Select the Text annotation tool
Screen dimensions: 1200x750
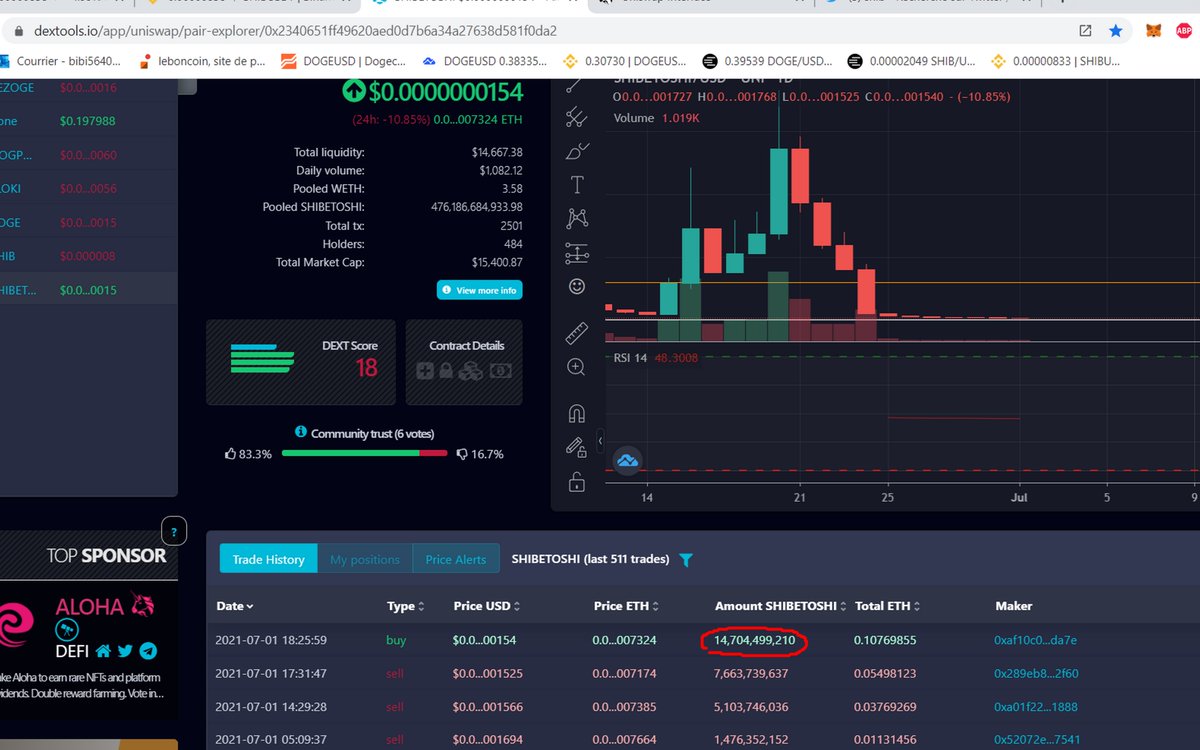[x=576, y=185]
